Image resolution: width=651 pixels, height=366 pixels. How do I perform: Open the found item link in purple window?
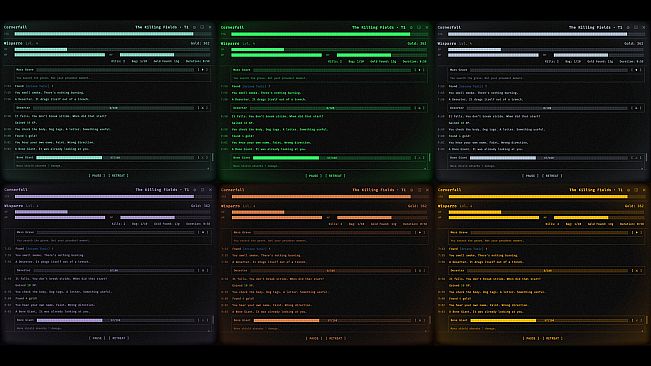click(37, 249)
